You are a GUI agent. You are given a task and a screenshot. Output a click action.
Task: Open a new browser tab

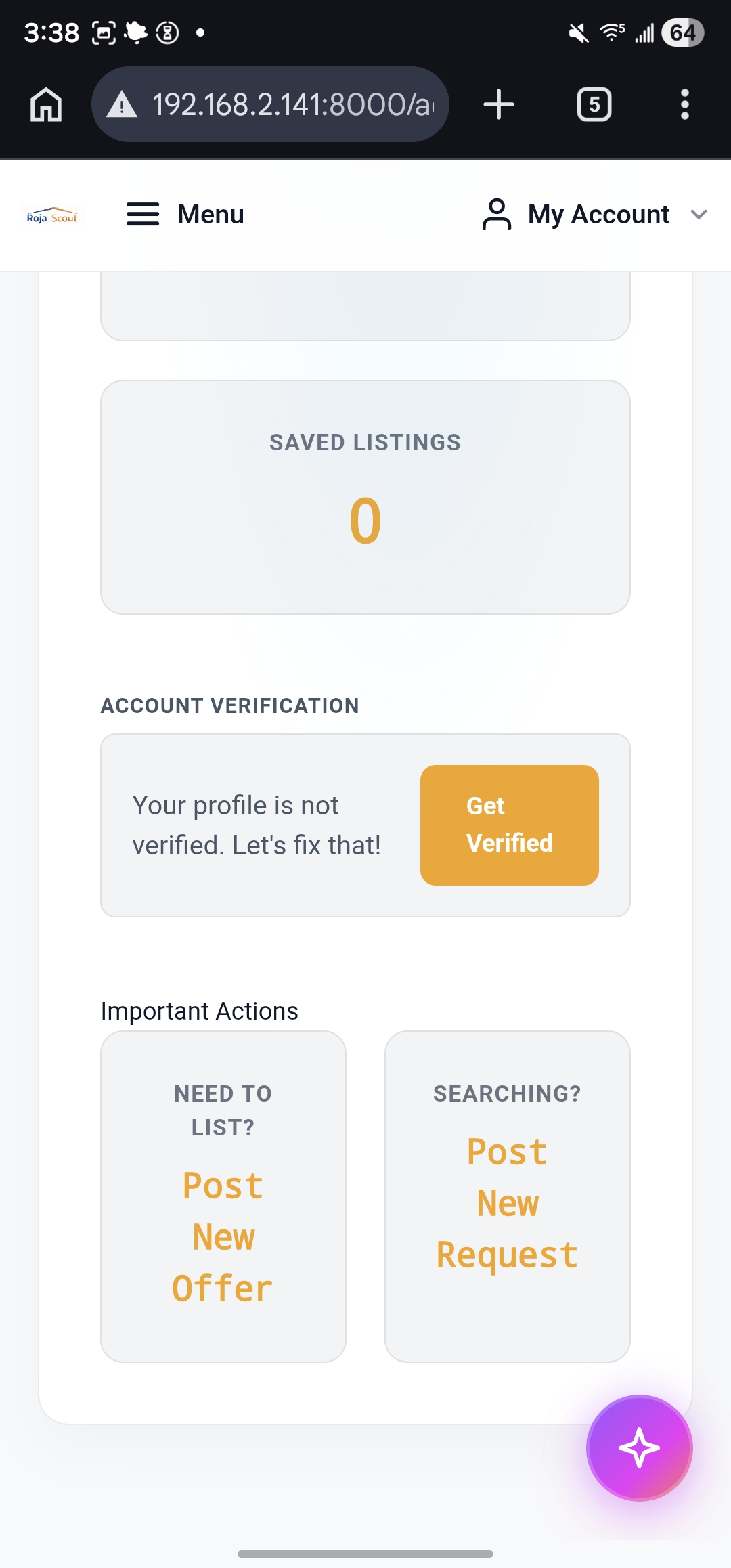[499, 105]
